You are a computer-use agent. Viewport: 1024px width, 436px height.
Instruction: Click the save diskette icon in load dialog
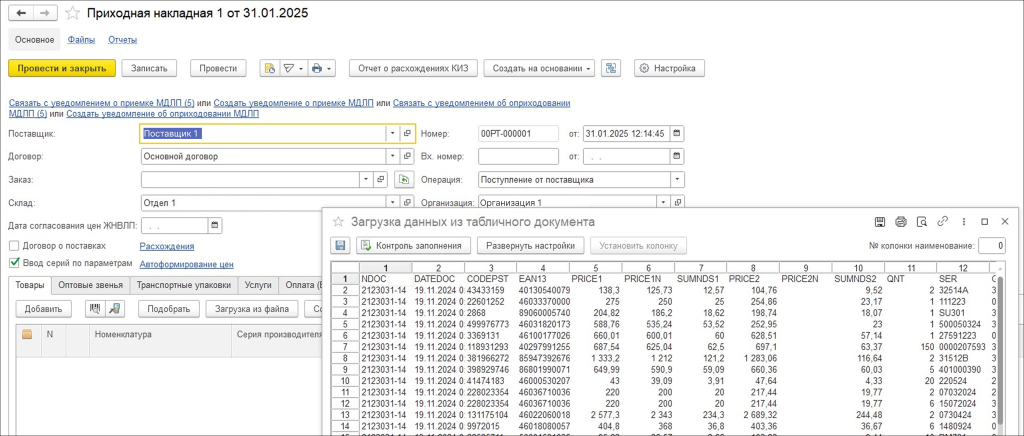340,245
